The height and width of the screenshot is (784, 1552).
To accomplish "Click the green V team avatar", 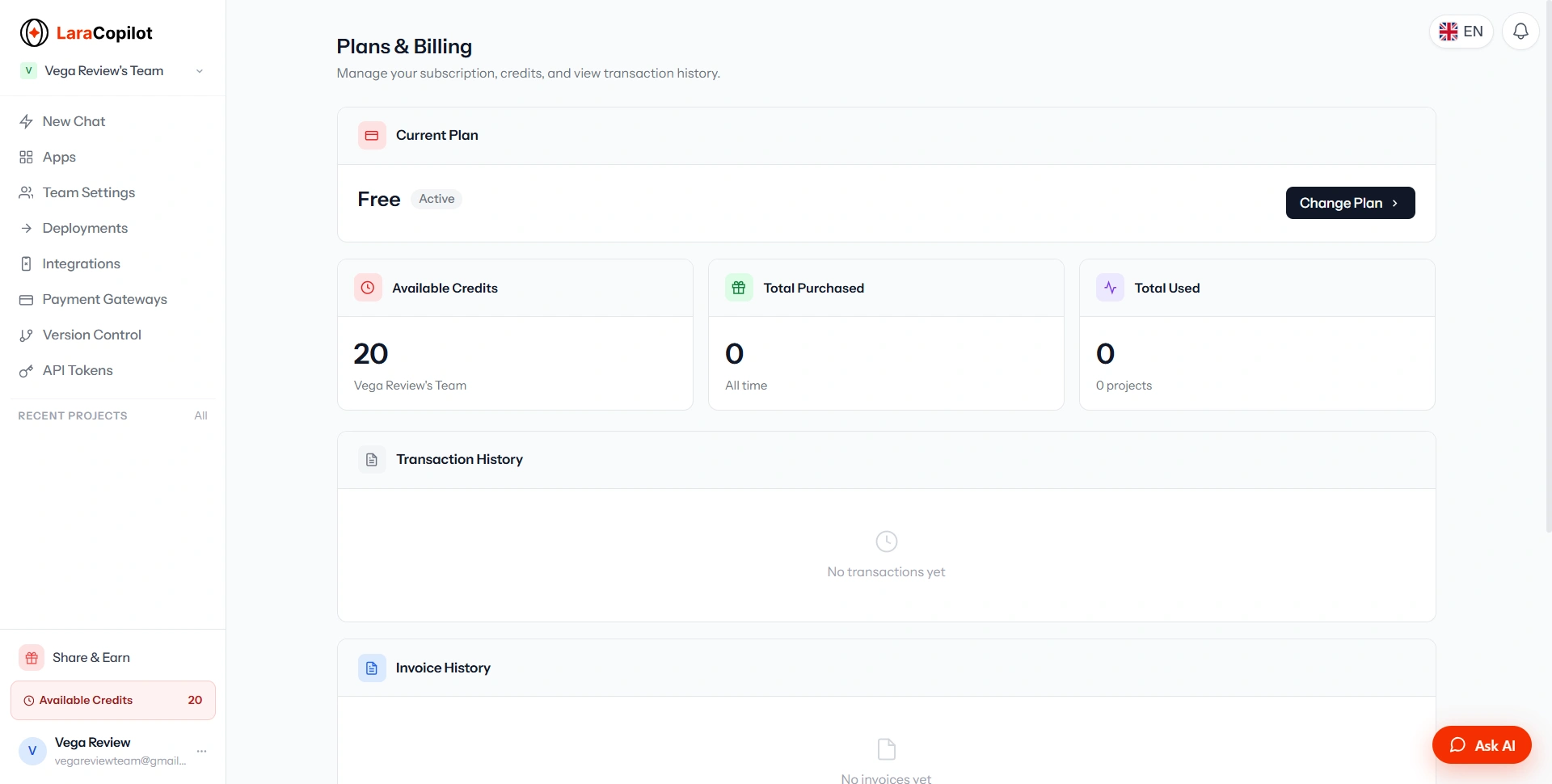I will tap(28, 70).
